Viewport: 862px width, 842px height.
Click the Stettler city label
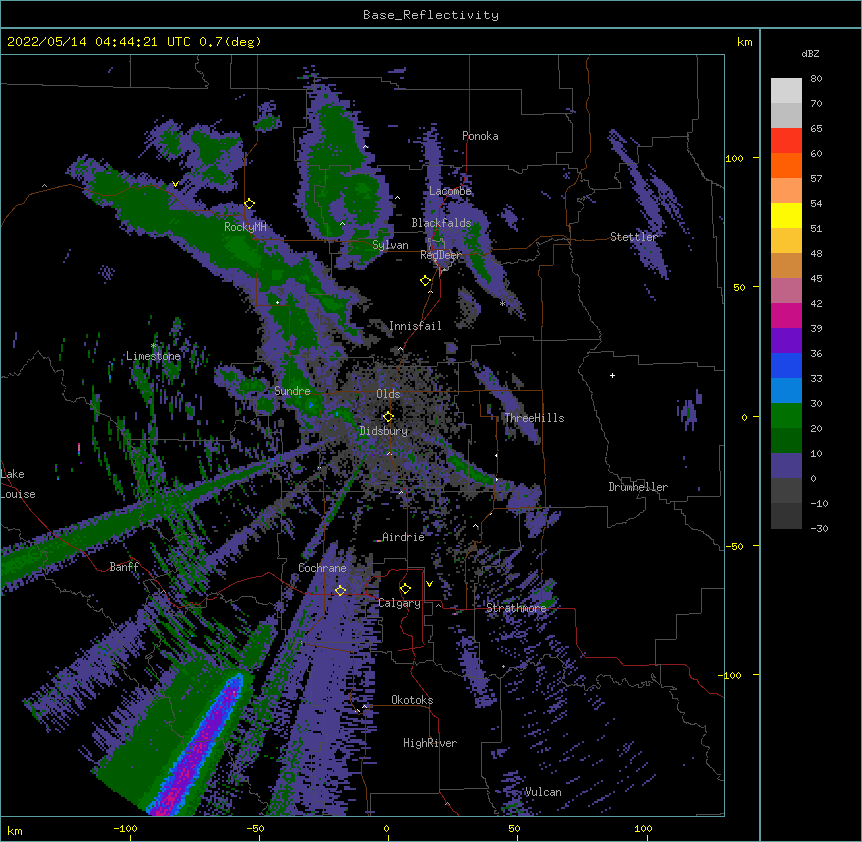point(634,237)
